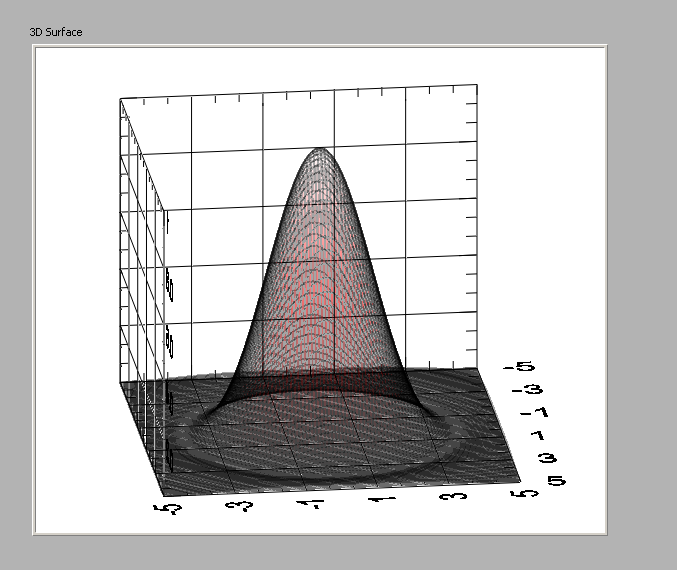This screenshot has width=677, height=570.
Task: Pick the 3 label on right axis
Action: [548, 459]
